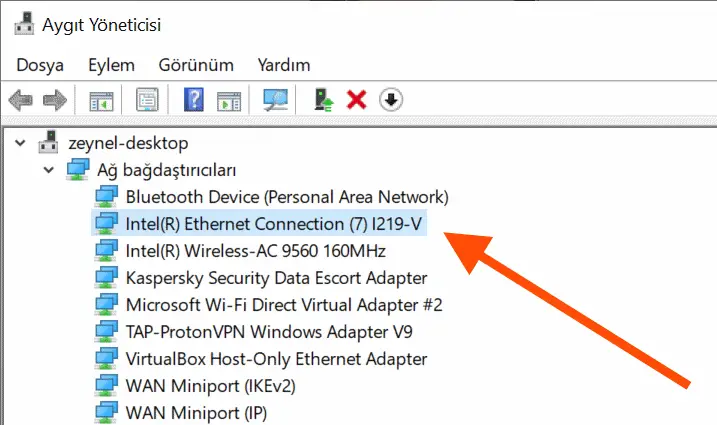
Task: Open the Properties toolbar icon
Action: pos(147,99)
